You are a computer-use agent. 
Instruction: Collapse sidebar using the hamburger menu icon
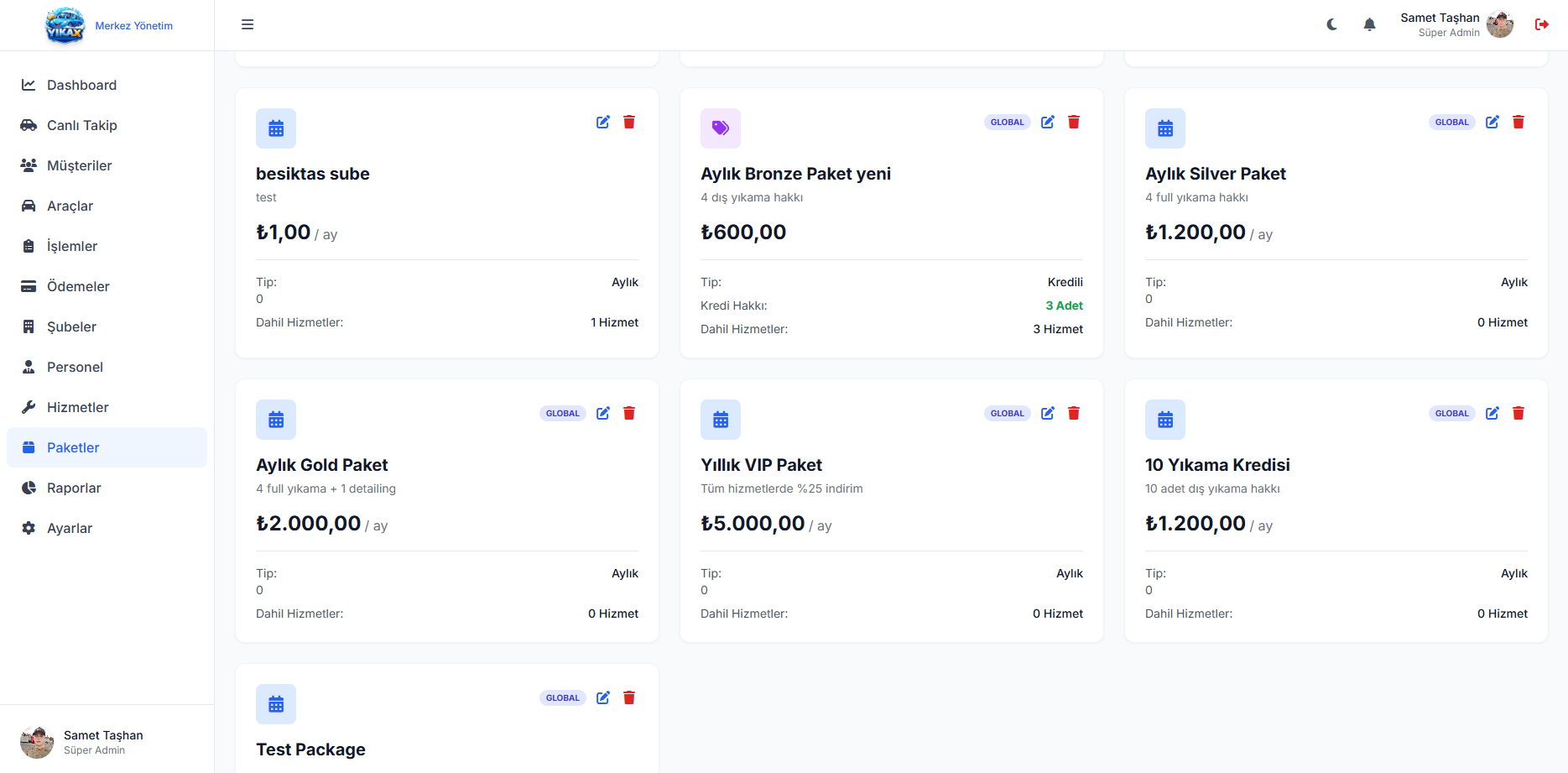pos(247,24)
